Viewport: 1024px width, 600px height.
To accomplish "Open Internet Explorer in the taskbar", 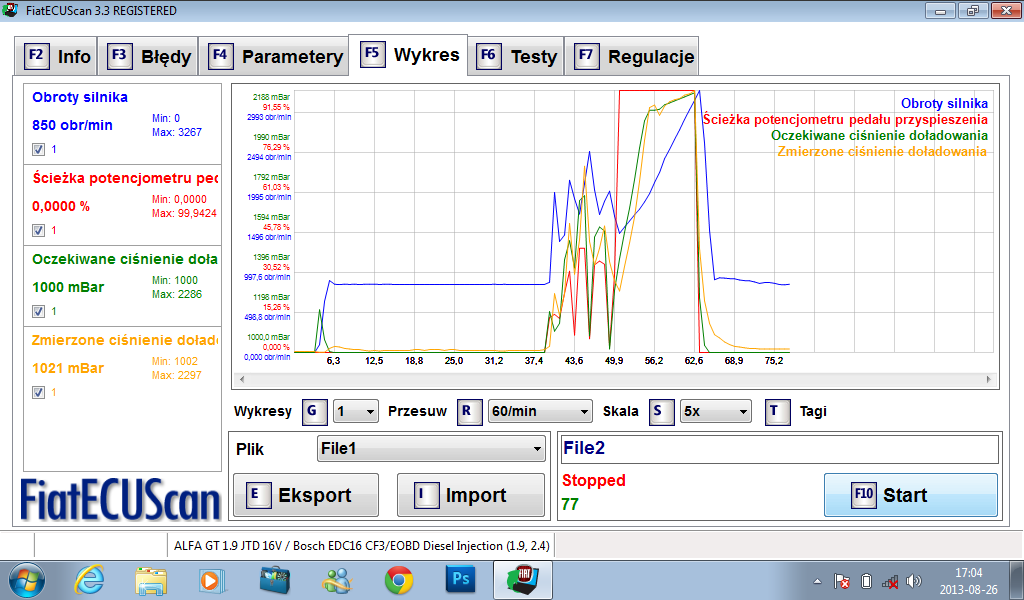I will coord(90,579).
